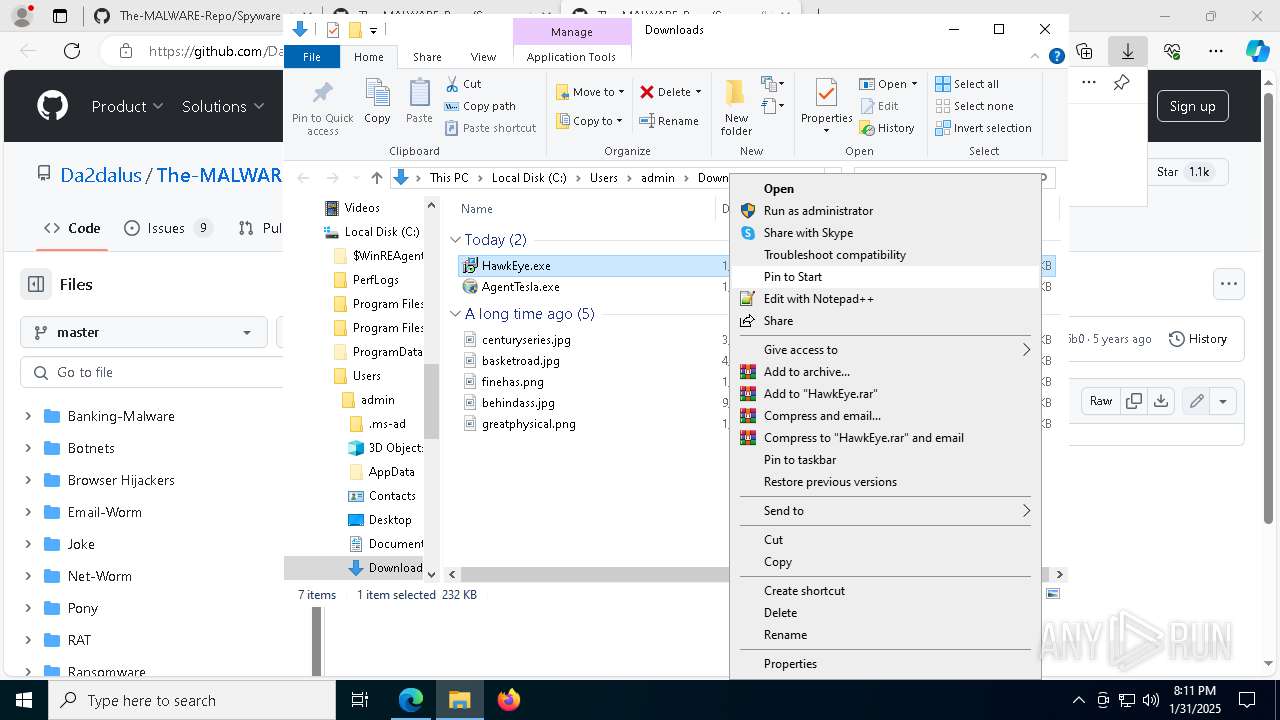Screen dimensions: 1280x720
Task: Select centuryseries.jpg file
Action: (526, 340)
